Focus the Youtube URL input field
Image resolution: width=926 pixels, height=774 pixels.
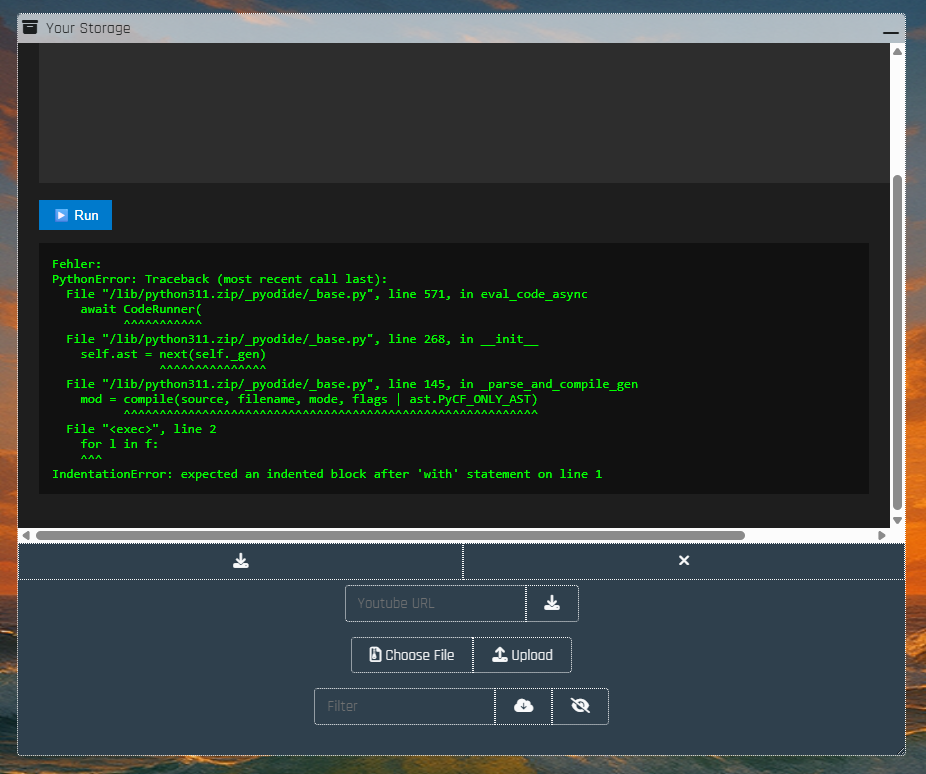pyautogui.click(x=435, y=603)
